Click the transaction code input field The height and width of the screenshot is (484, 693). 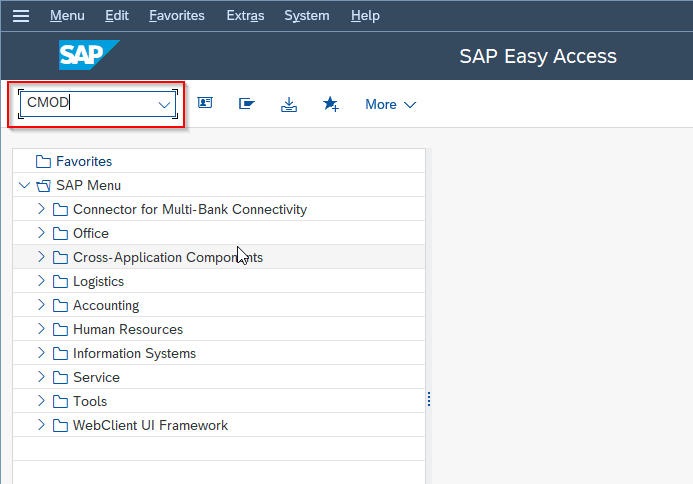tap(88, 104)
